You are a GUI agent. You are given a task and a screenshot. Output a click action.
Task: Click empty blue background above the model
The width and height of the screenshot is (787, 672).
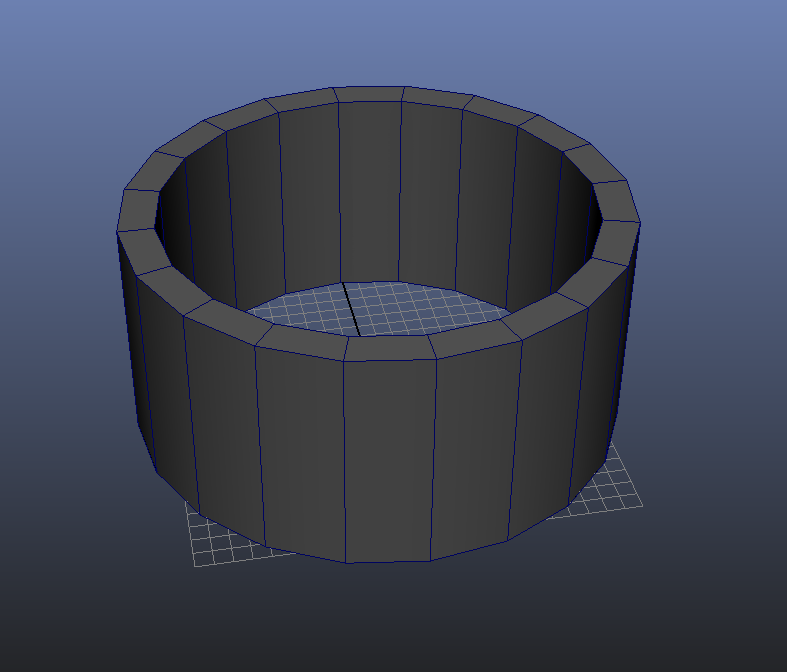pyautogui.click(x=390, y=40)
